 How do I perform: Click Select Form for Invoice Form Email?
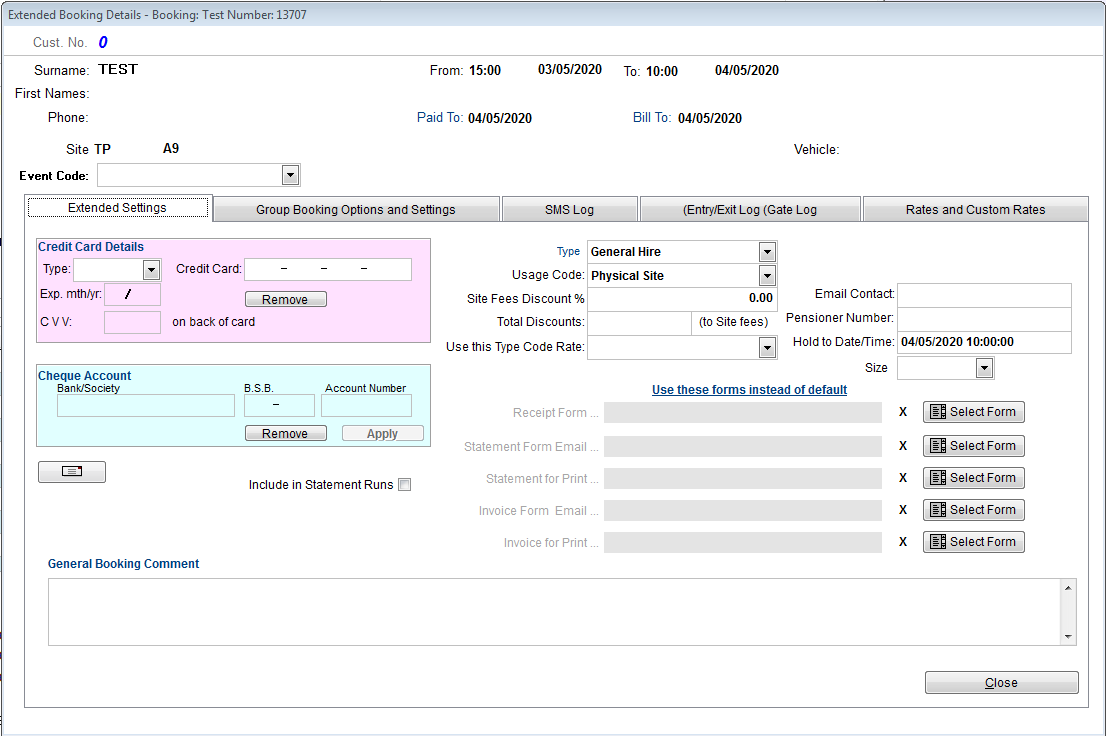973,509
